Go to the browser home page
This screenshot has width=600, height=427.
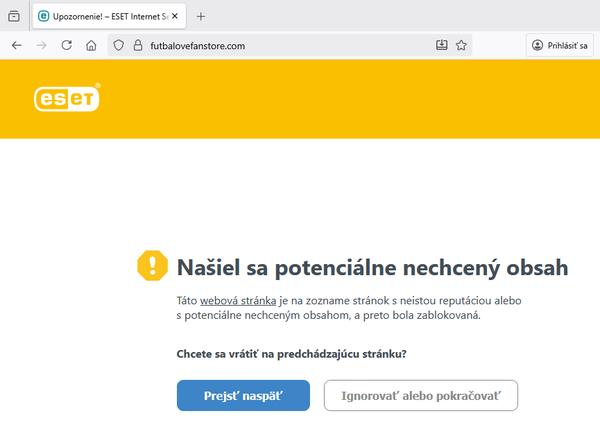pyautogui.click(x=91, y=45)
